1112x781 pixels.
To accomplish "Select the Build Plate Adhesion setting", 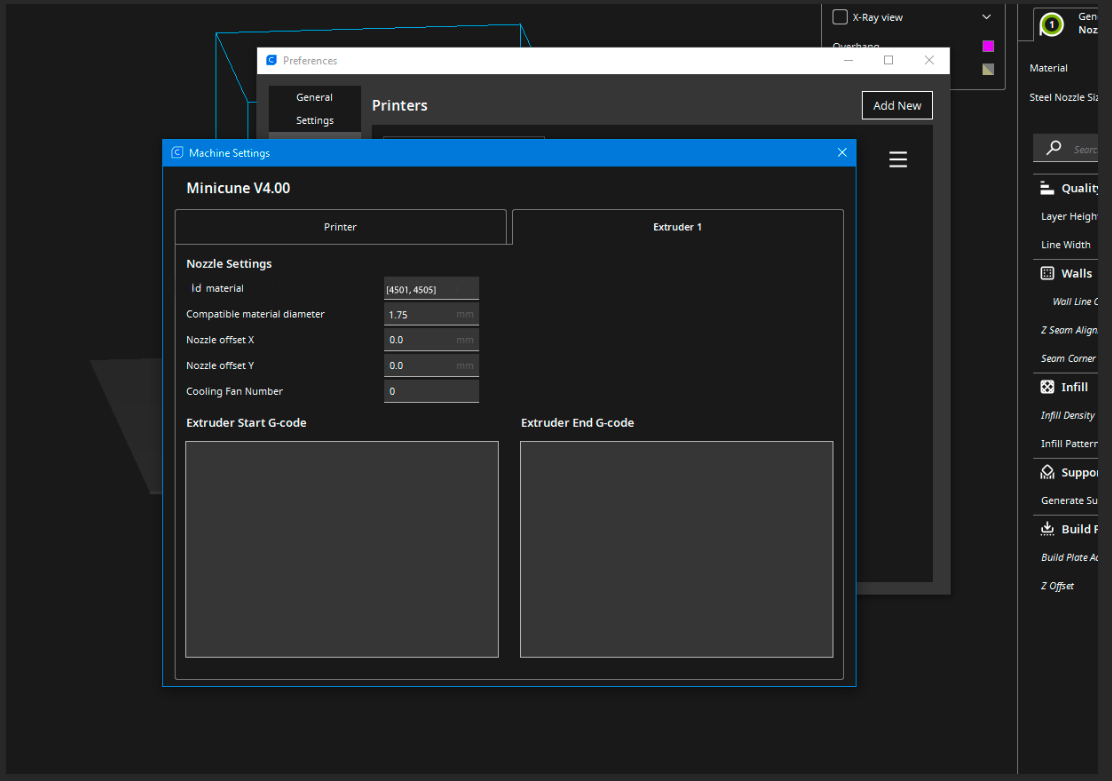I will click(x=1069, y=558).
